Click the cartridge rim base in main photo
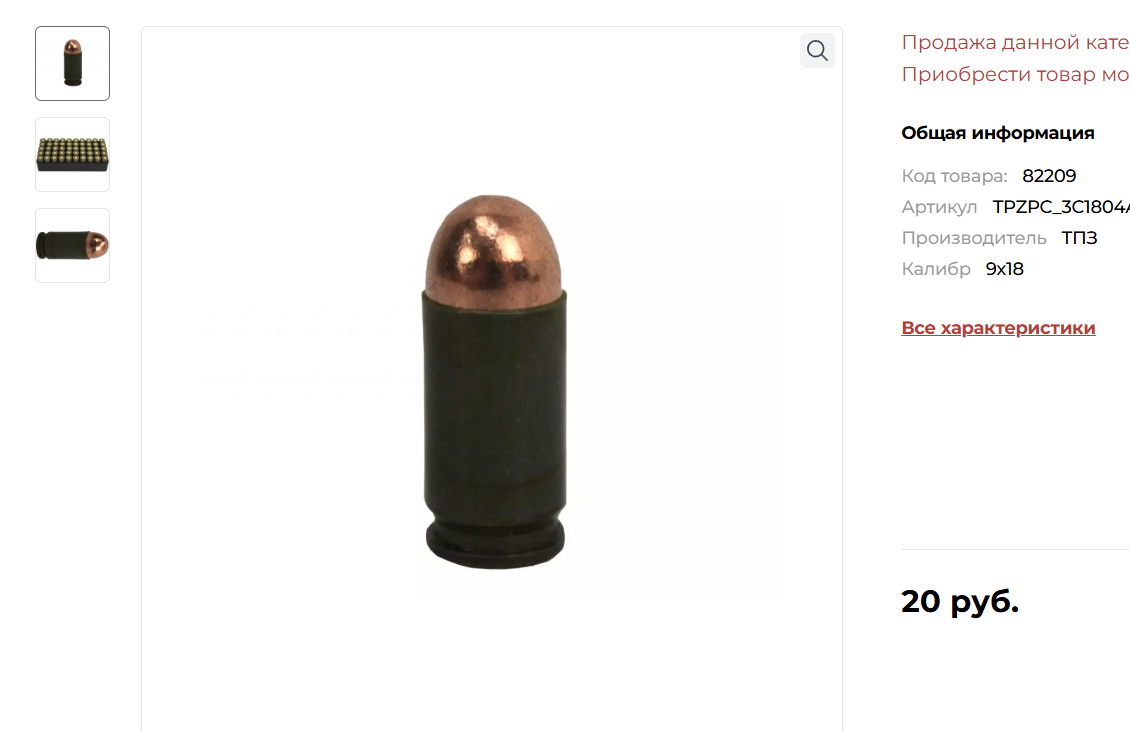The image size is (1130, 732). click(x=495, y=544)
